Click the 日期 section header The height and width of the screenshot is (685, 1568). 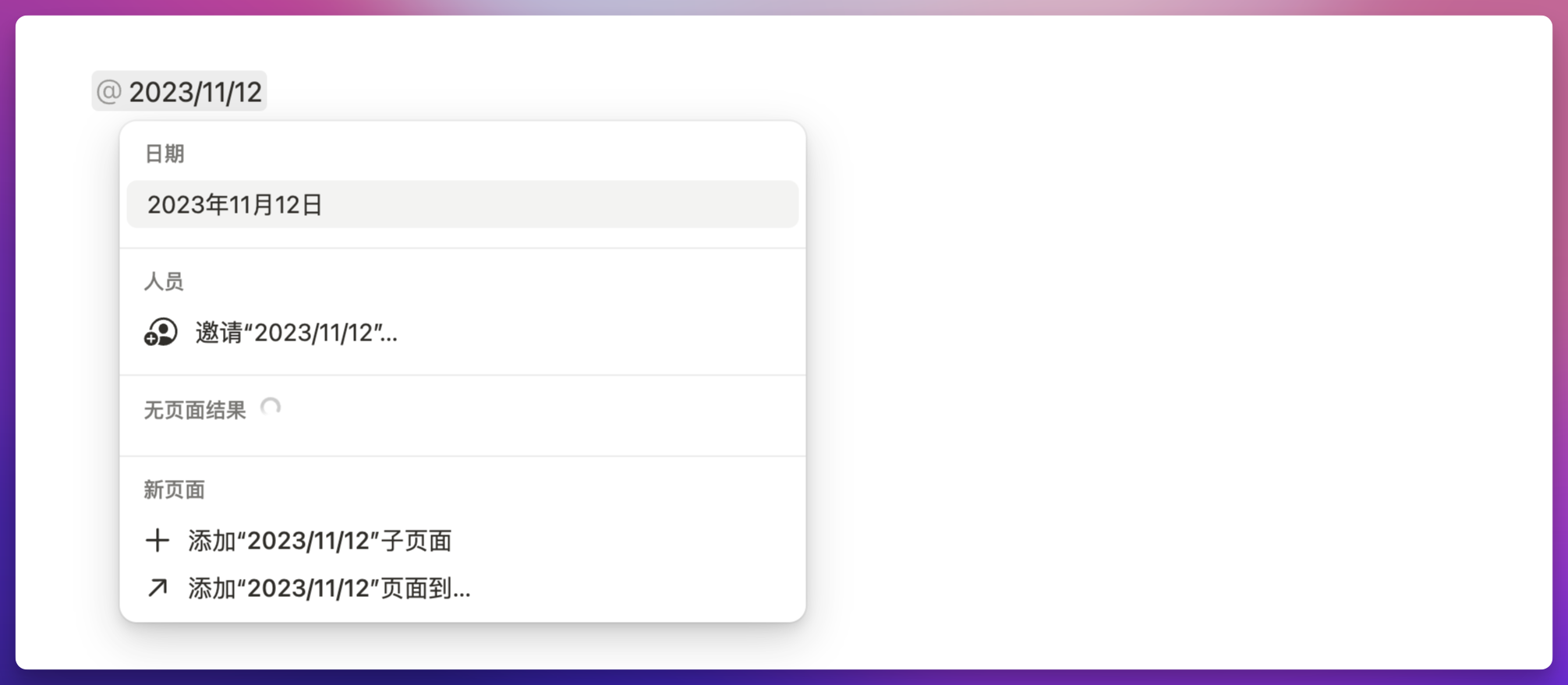click(x=165, y=154)
